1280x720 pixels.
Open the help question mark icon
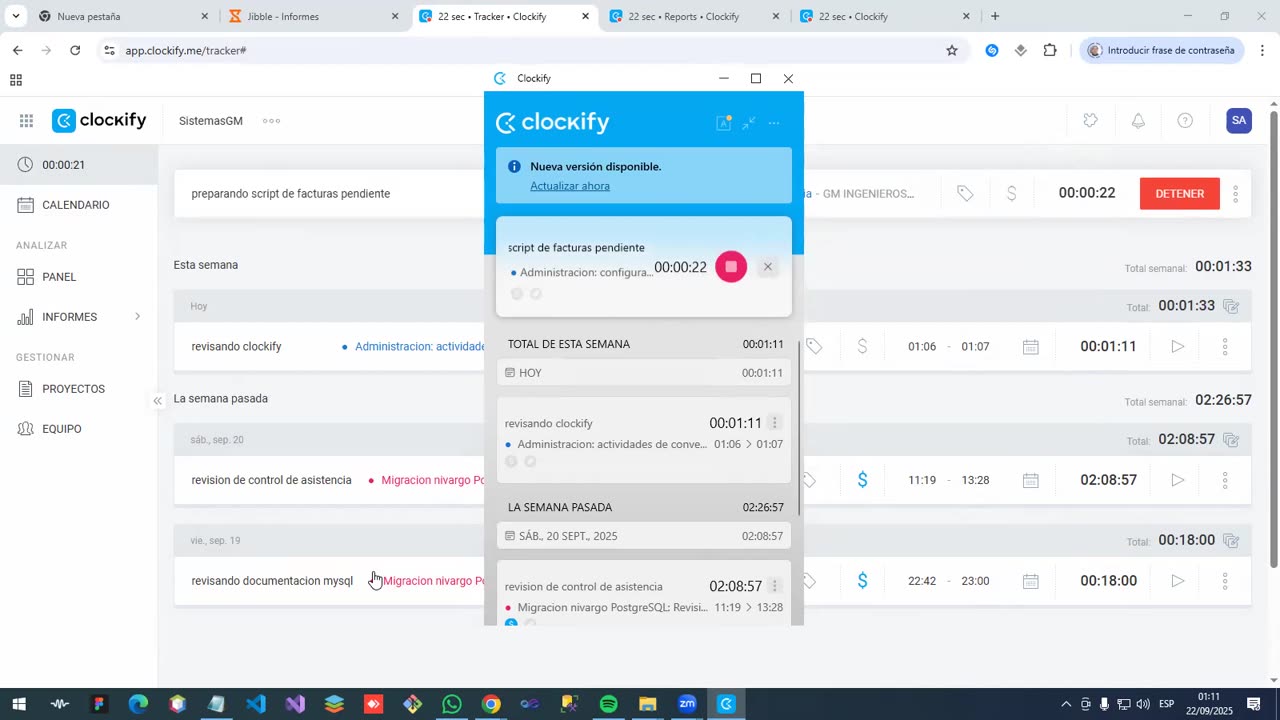(x=1185, y=121)
